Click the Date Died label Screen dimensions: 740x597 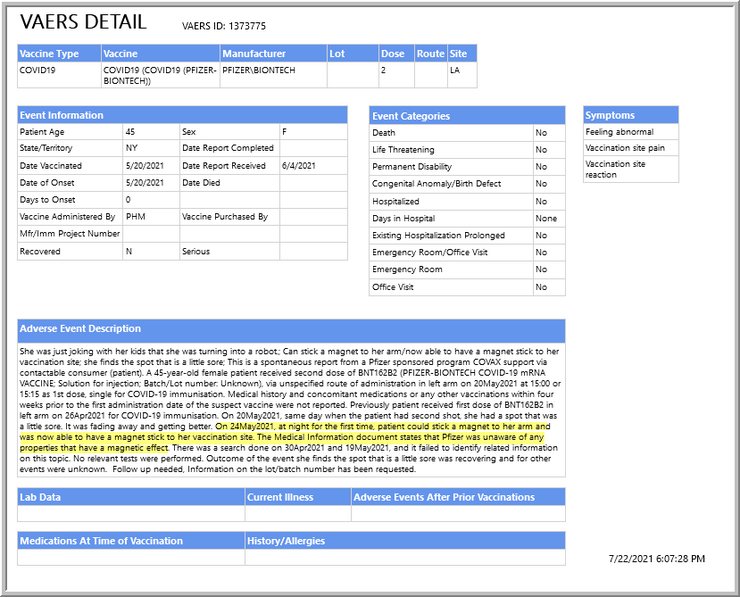point(201,183)
